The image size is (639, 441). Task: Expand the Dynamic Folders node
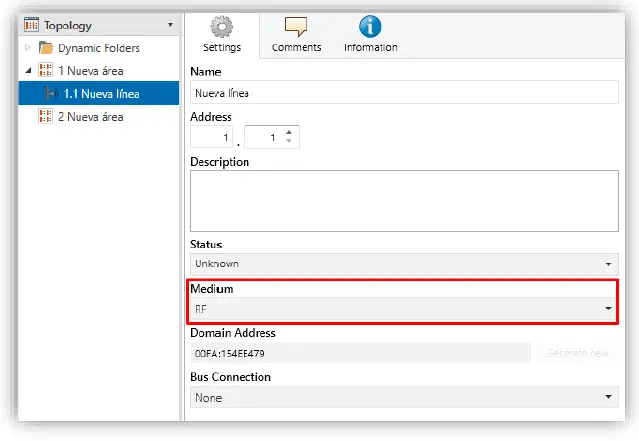pyautogui.click(x=28, y=48)
